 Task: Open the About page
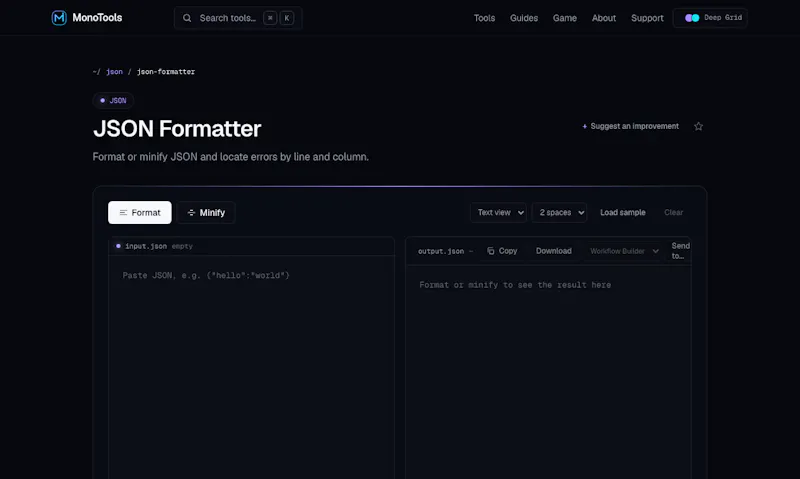pyautogui.click(x=604, y=18)
